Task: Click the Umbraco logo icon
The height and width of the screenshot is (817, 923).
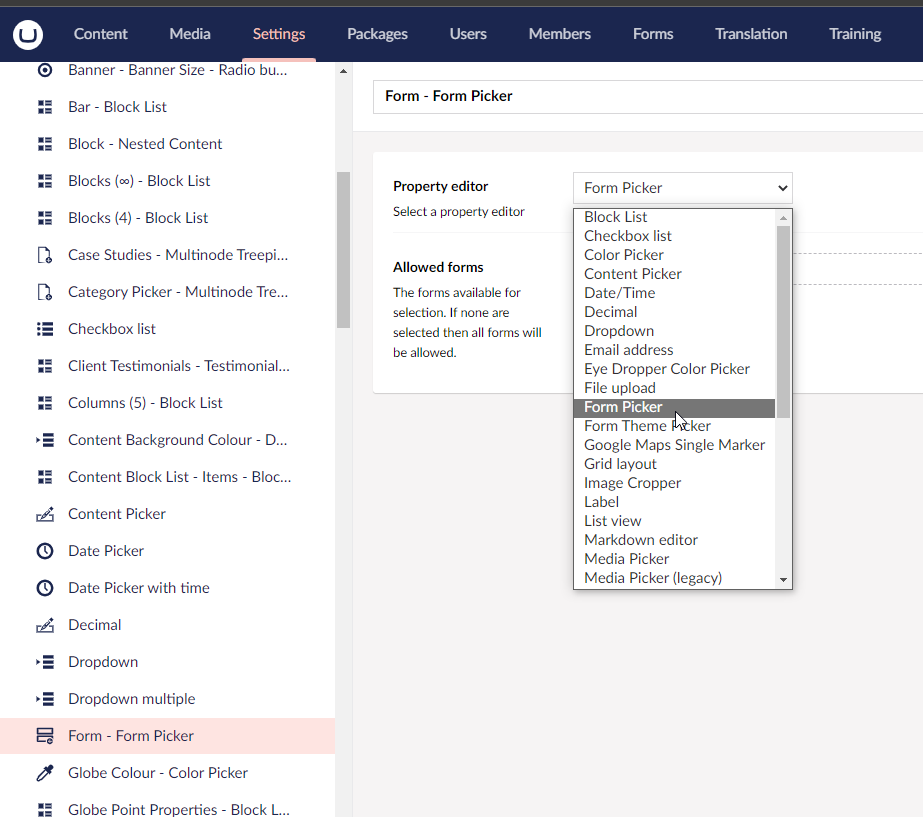Action: (27, 34)
